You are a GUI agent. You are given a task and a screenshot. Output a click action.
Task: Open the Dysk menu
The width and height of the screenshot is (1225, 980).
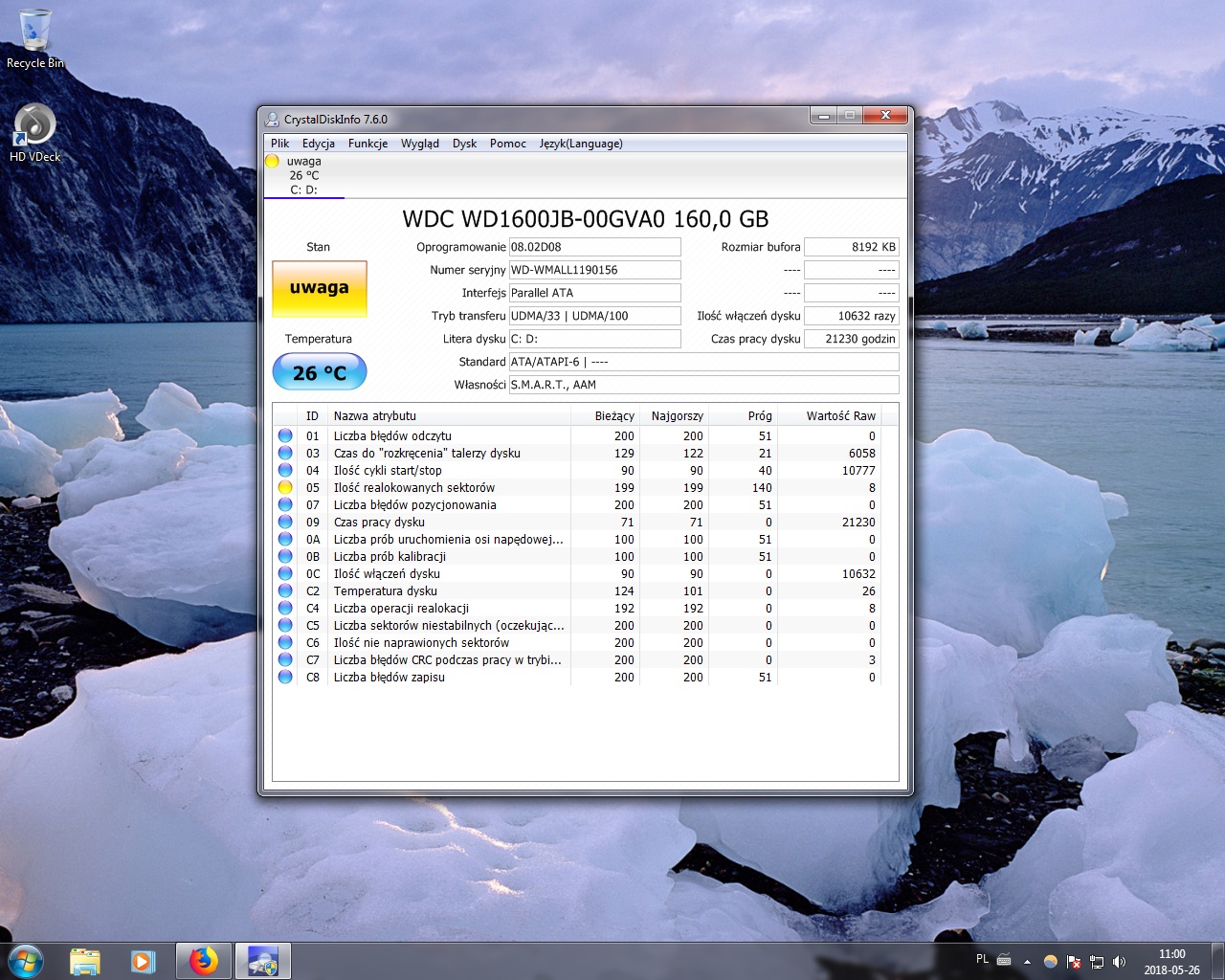464,144
